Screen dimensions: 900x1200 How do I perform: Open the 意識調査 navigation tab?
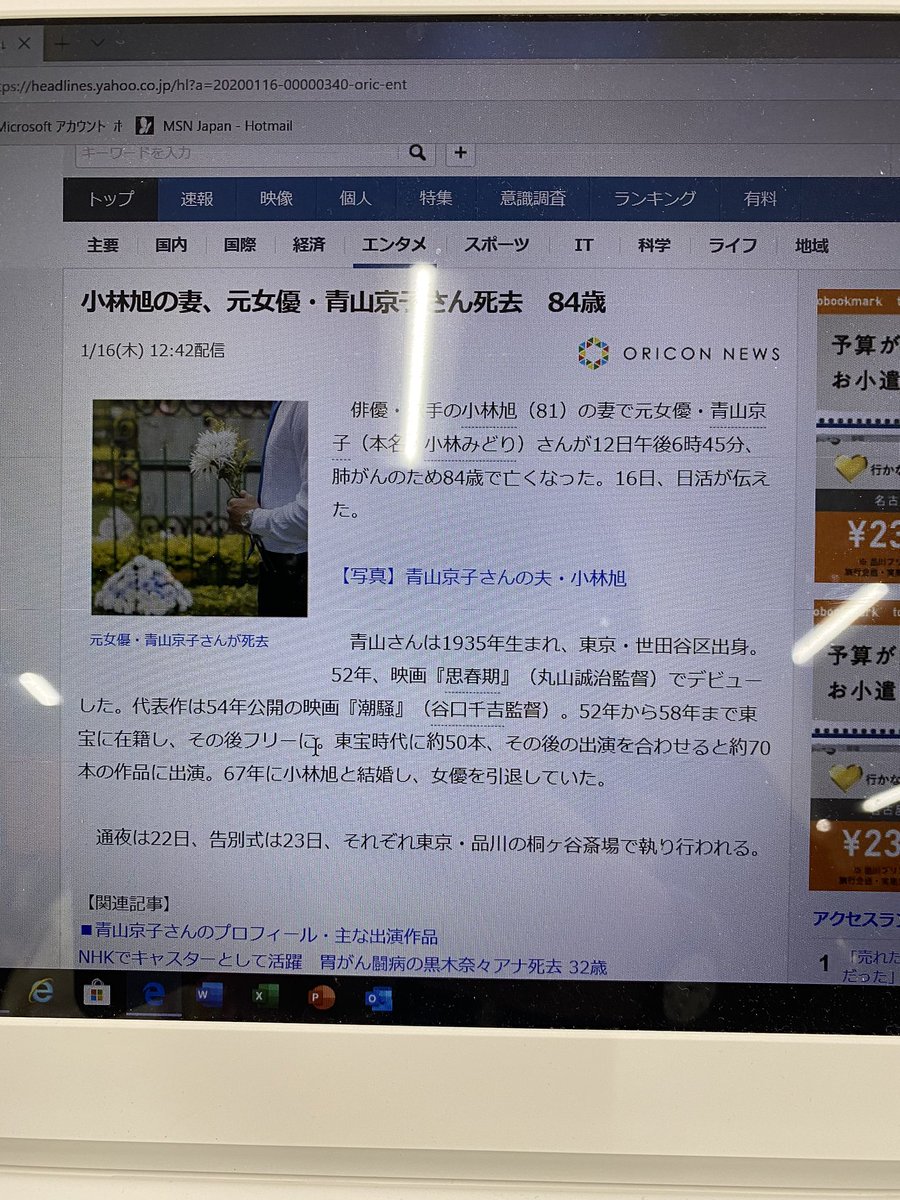[533, 198]
